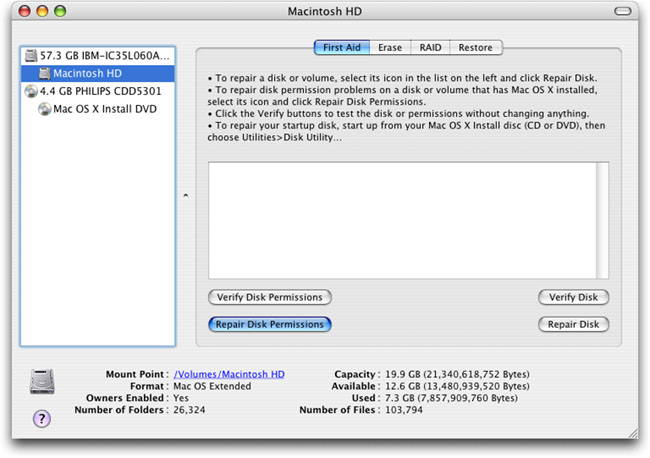Image resolution: width=650 pixels, height=458 pixels.
Task: Minimize the window with the yellow button
Action: click(x=42, y=11)
